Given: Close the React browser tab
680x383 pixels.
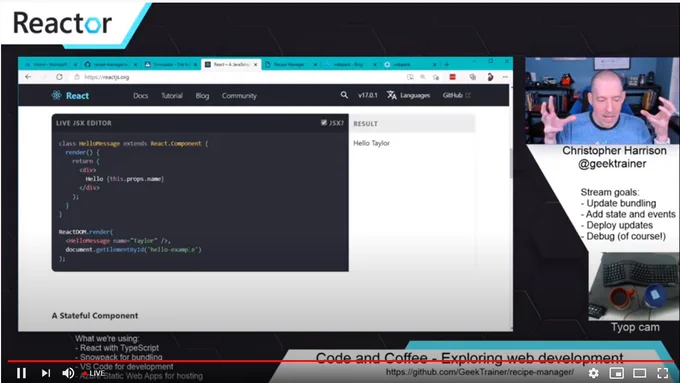Looking at the screenshot, I should [x=255, y=65].
